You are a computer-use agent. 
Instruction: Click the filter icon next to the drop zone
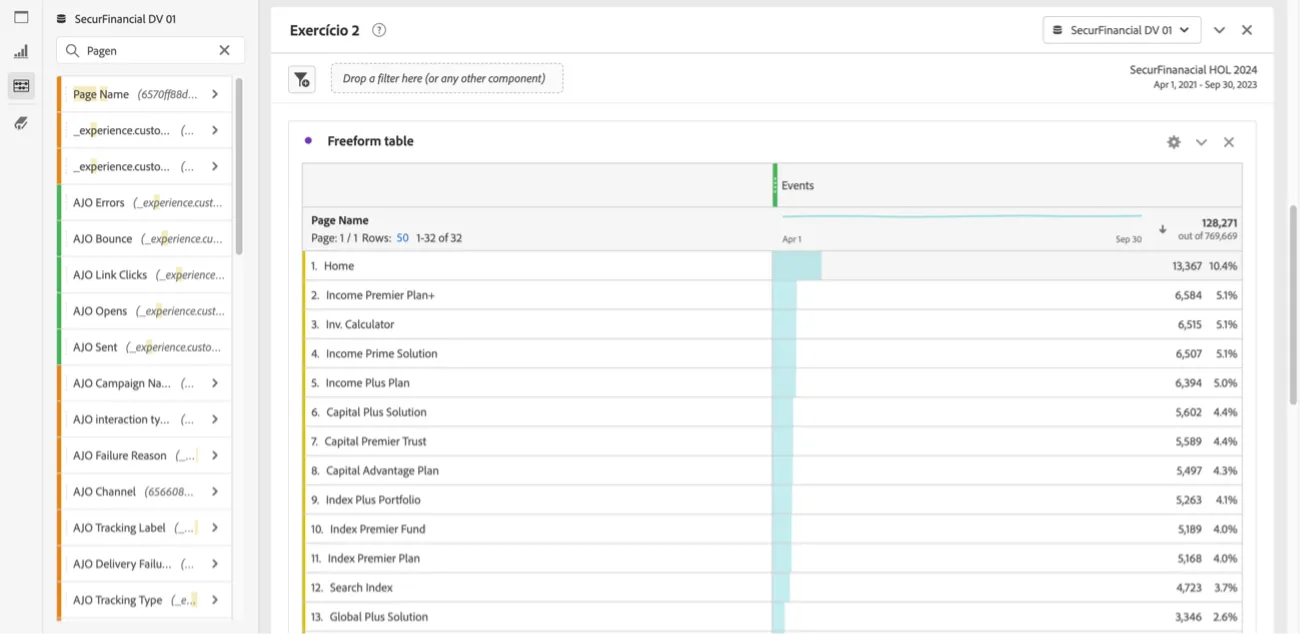coord(302,79)
